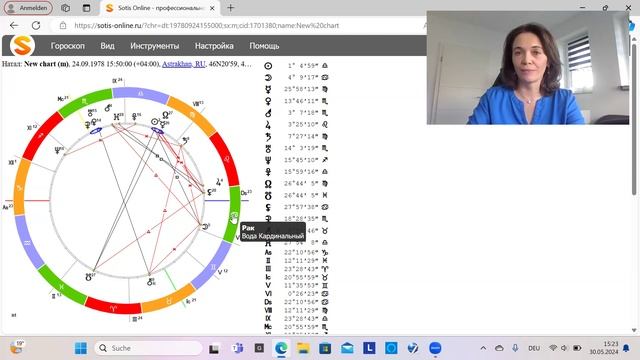Open File Explorer from taskbar
This screenshot has height=360, width=640.
point(303,348)
